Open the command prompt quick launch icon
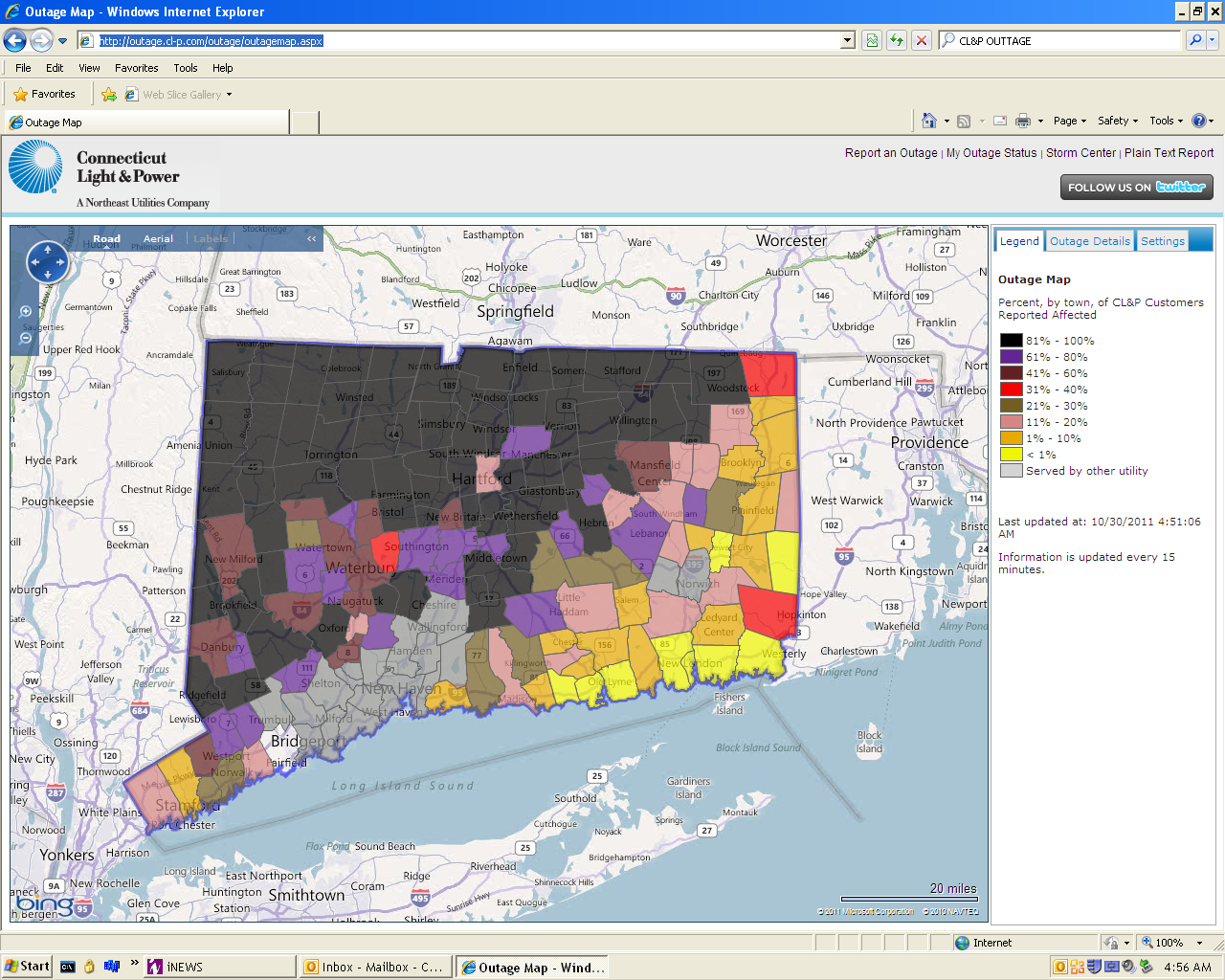 pos(67,967)
